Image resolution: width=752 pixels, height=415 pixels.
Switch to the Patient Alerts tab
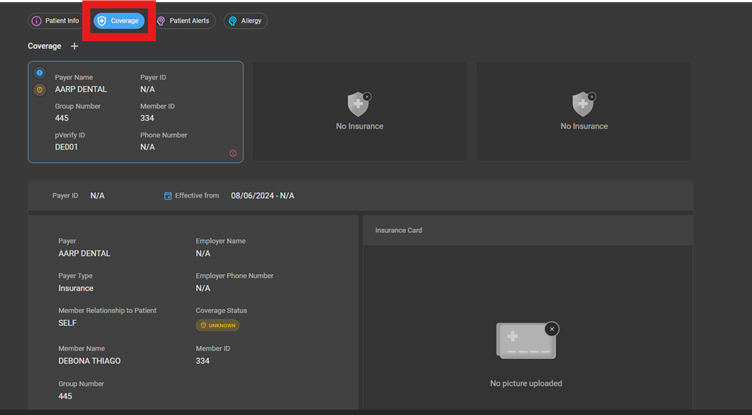pos(185,20)
